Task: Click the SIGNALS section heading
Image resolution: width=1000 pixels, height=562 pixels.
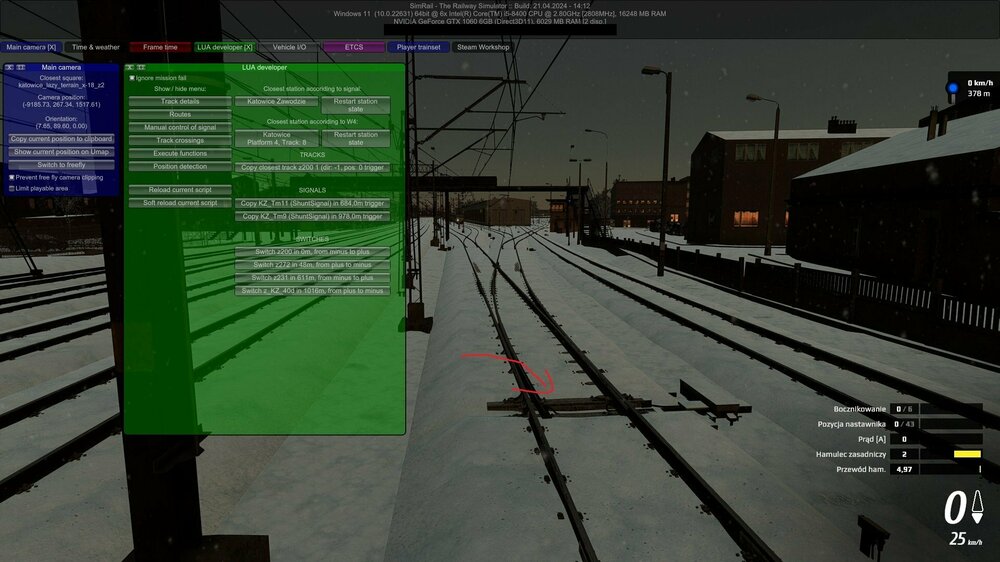Action: 312,190
